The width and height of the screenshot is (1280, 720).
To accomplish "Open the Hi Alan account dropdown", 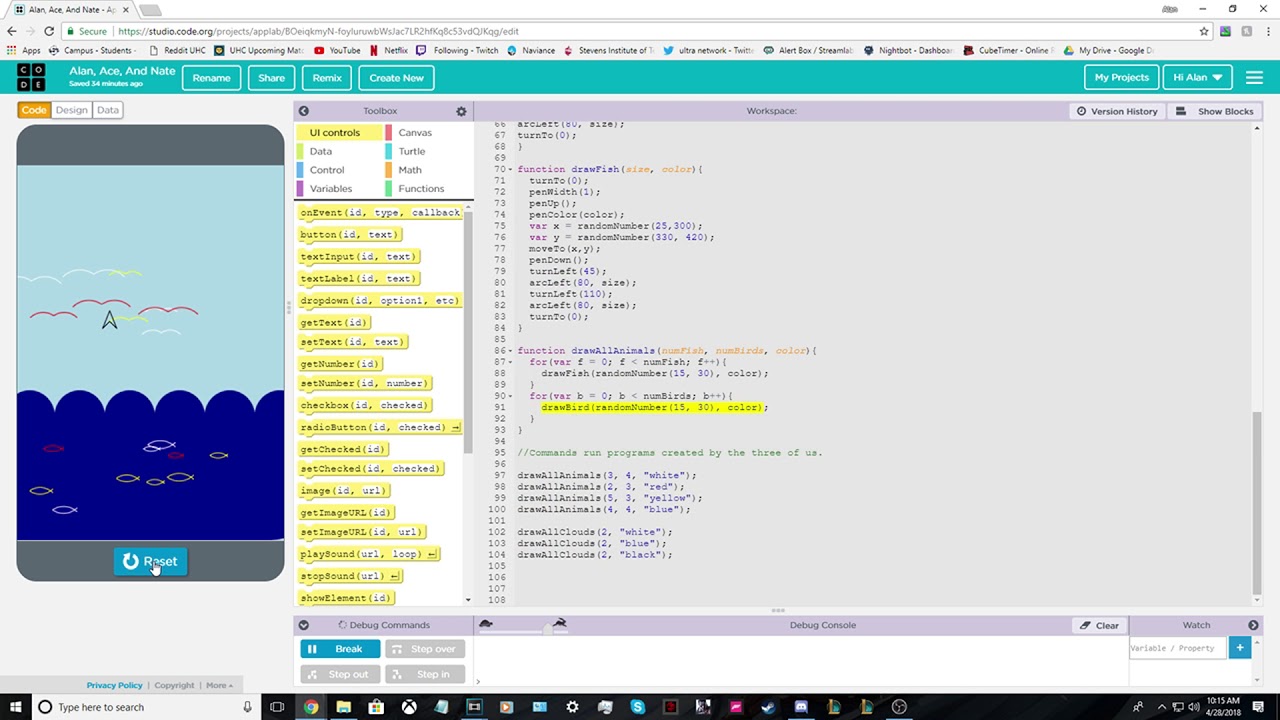I will (1197, 78).
